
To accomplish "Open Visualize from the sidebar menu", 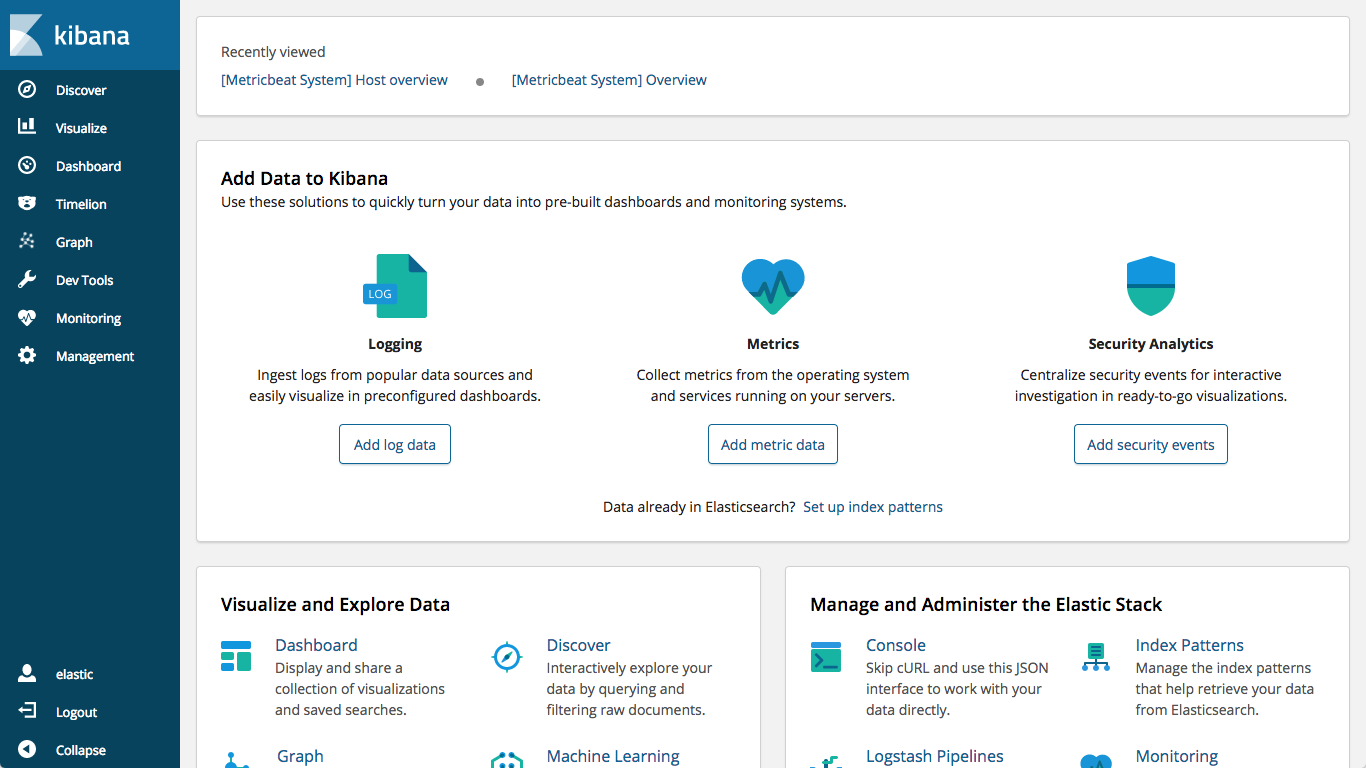I will point(81,128).
